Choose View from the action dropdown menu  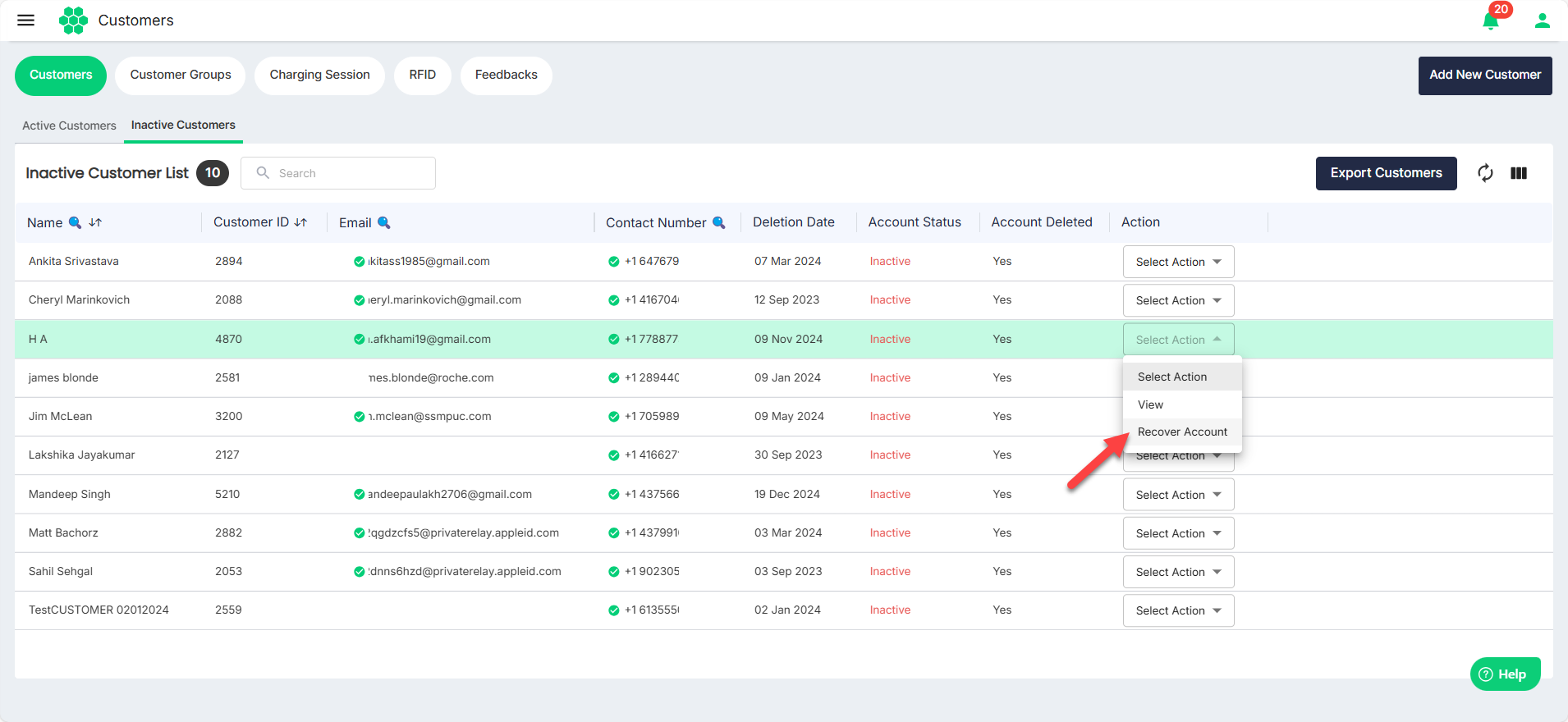tap(1182, 404)
